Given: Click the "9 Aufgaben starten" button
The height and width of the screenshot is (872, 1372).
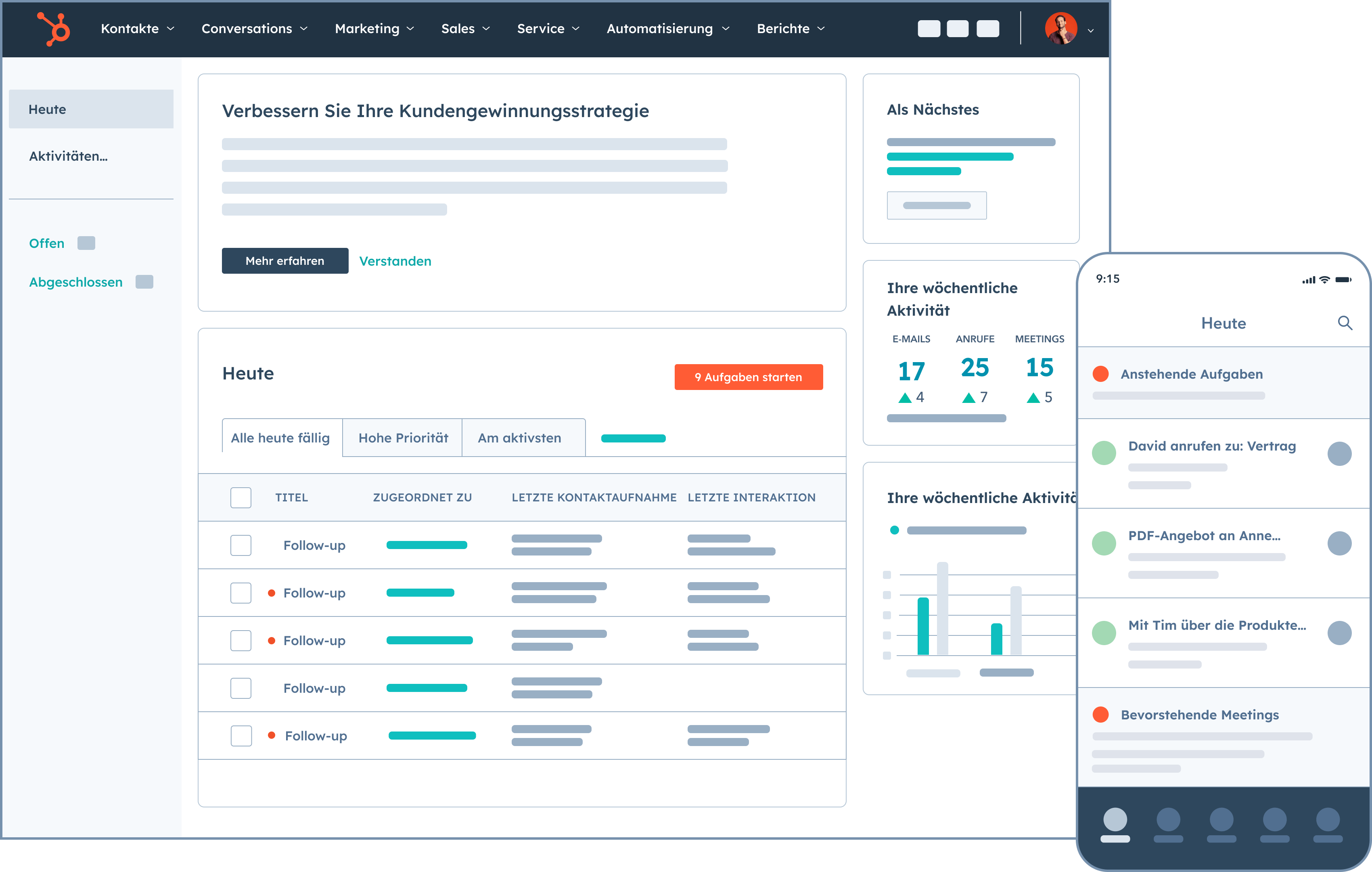Looking at the screenshot, I should pyautogui.click(x=748, y=377).
